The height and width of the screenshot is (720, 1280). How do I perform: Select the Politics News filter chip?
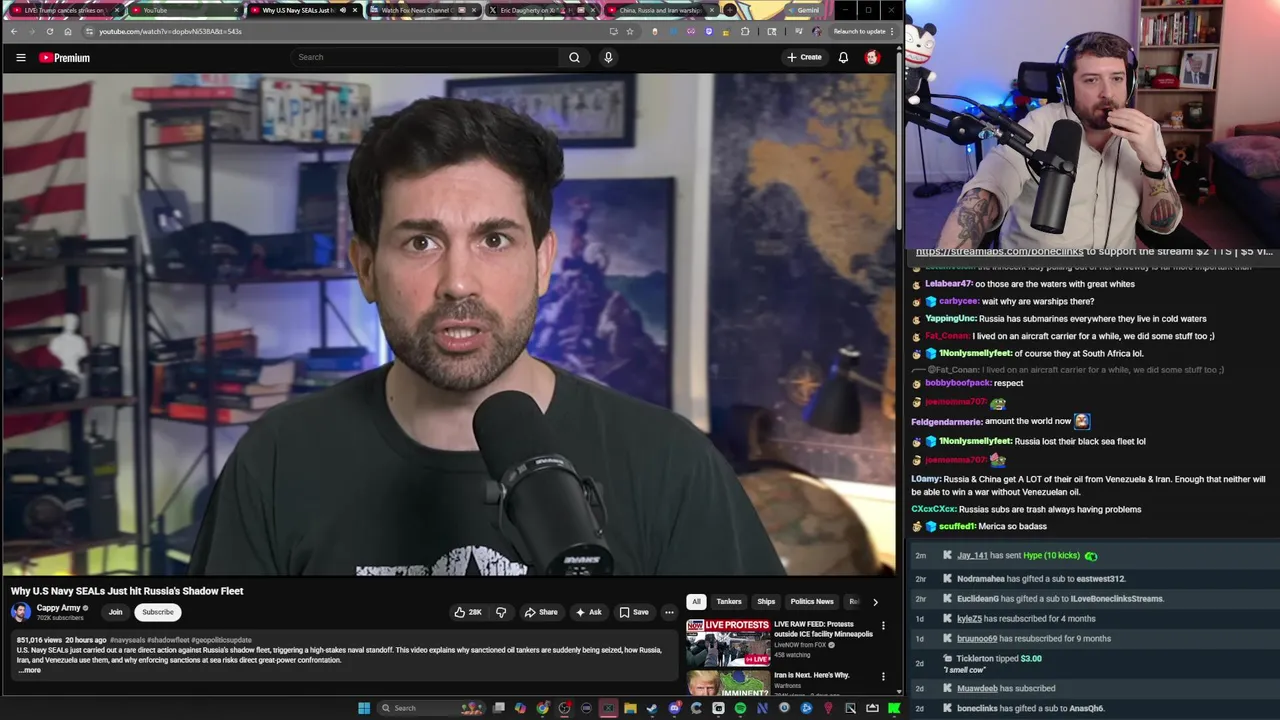tap(811, 602)
